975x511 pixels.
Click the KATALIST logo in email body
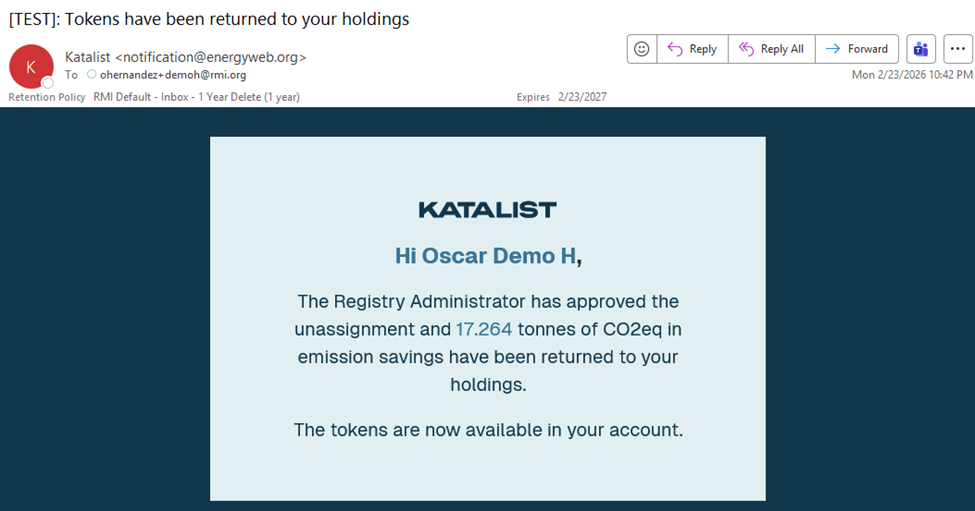(x=487, y=210)
